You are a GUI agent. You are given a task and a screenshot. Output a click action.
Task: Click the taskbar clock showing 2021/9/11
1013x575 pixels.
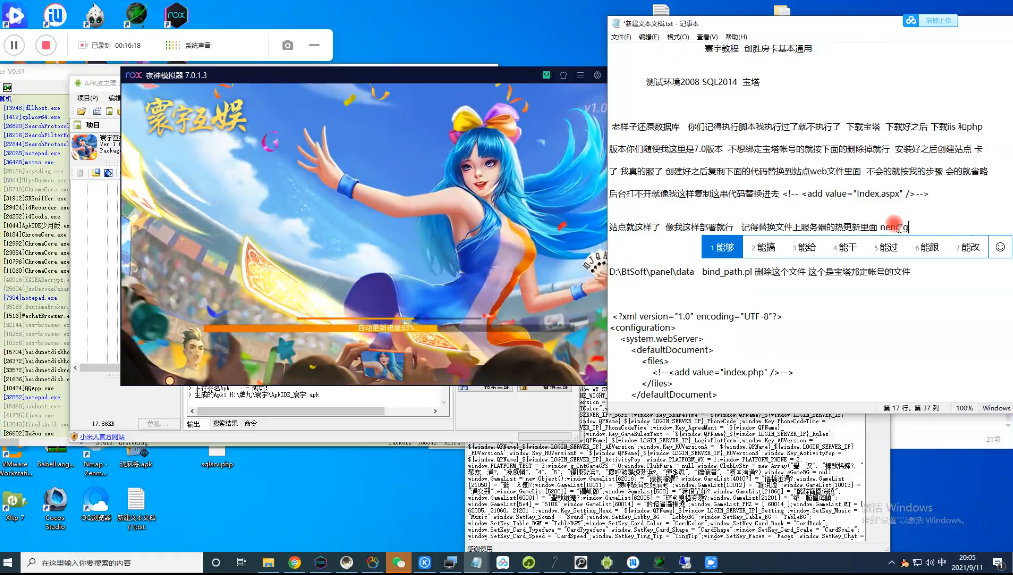click(x=967, y=562)
